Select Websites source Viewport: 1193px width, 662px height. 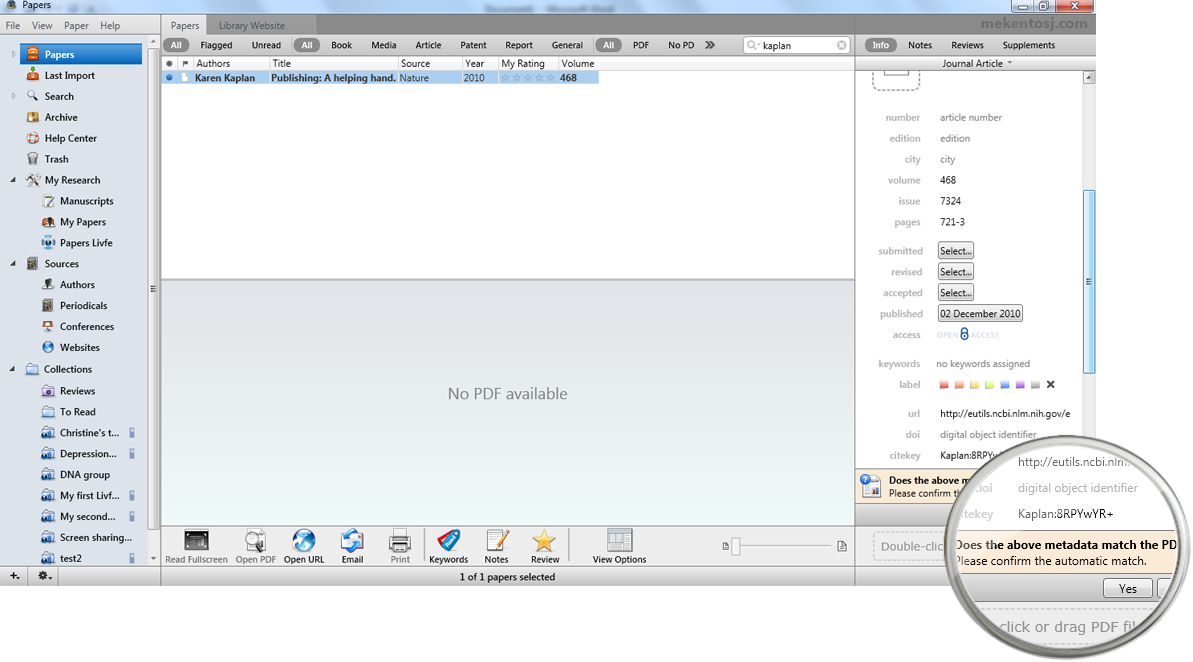(x=79, y=348)
